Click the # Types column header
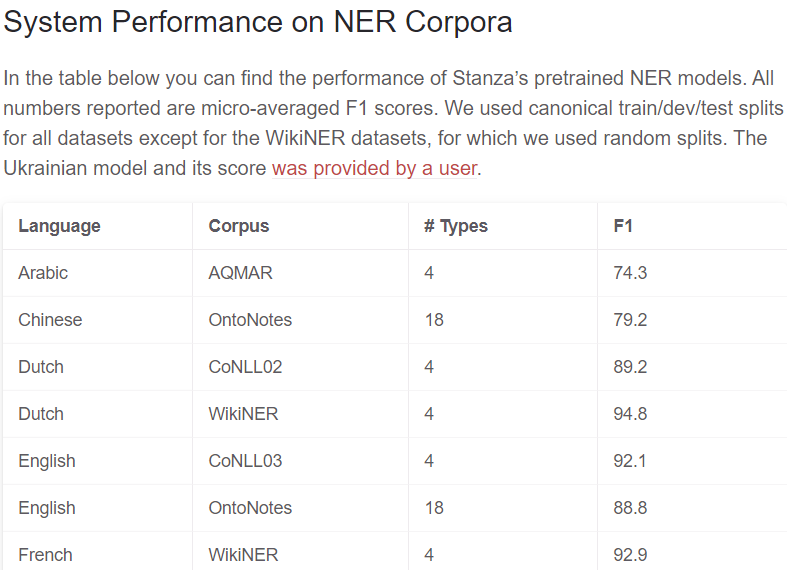Image resolution: width=787 pixels, height=570 pixels. click(x=456, y=226)
